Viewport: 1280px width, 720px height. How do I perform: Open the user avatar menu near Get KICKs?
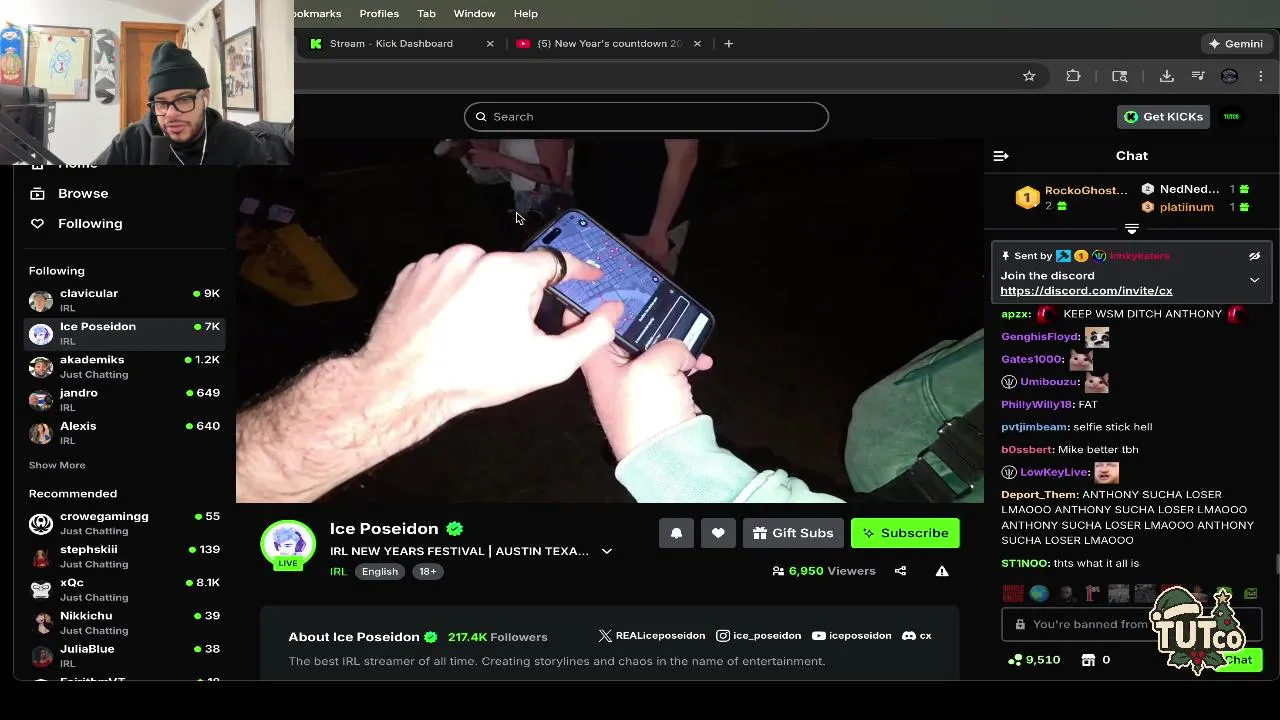point(1232,117)
